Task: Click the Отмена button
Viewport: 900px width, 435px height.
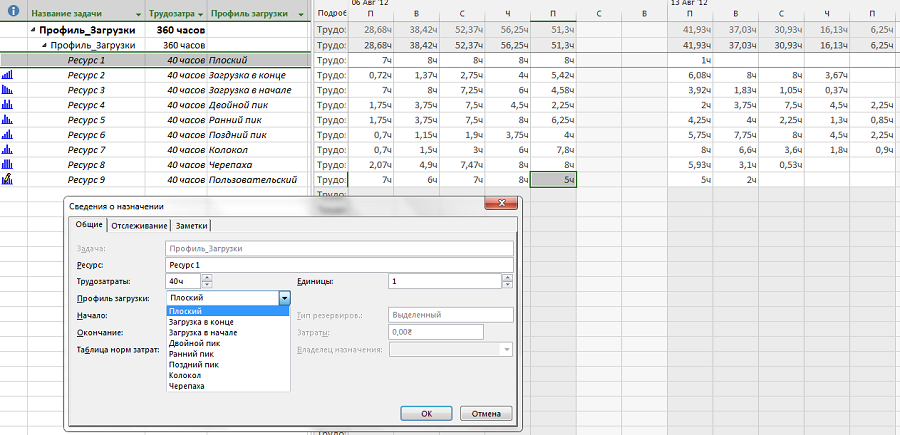Action: tap(486, 413)
